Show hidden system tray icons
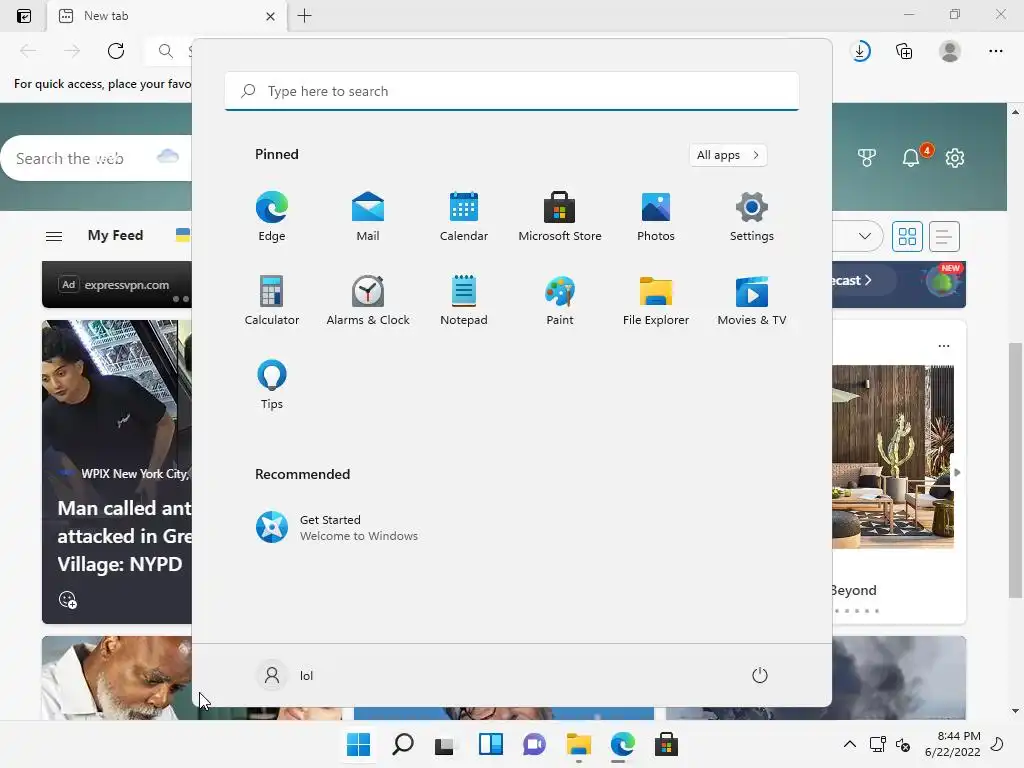The image size is (1024, 768). point(850,744)
